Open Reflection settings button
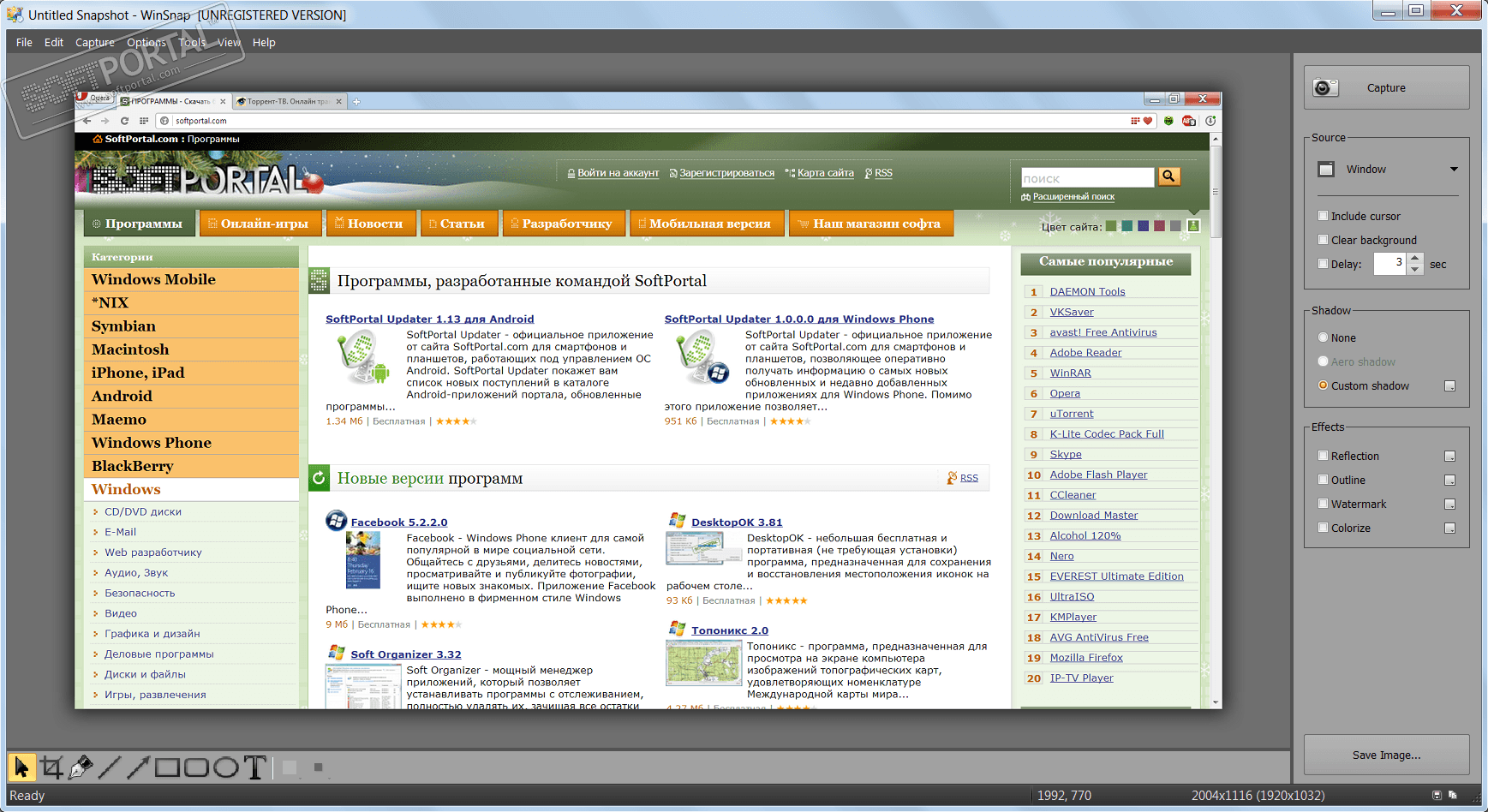 point(1450,457)
